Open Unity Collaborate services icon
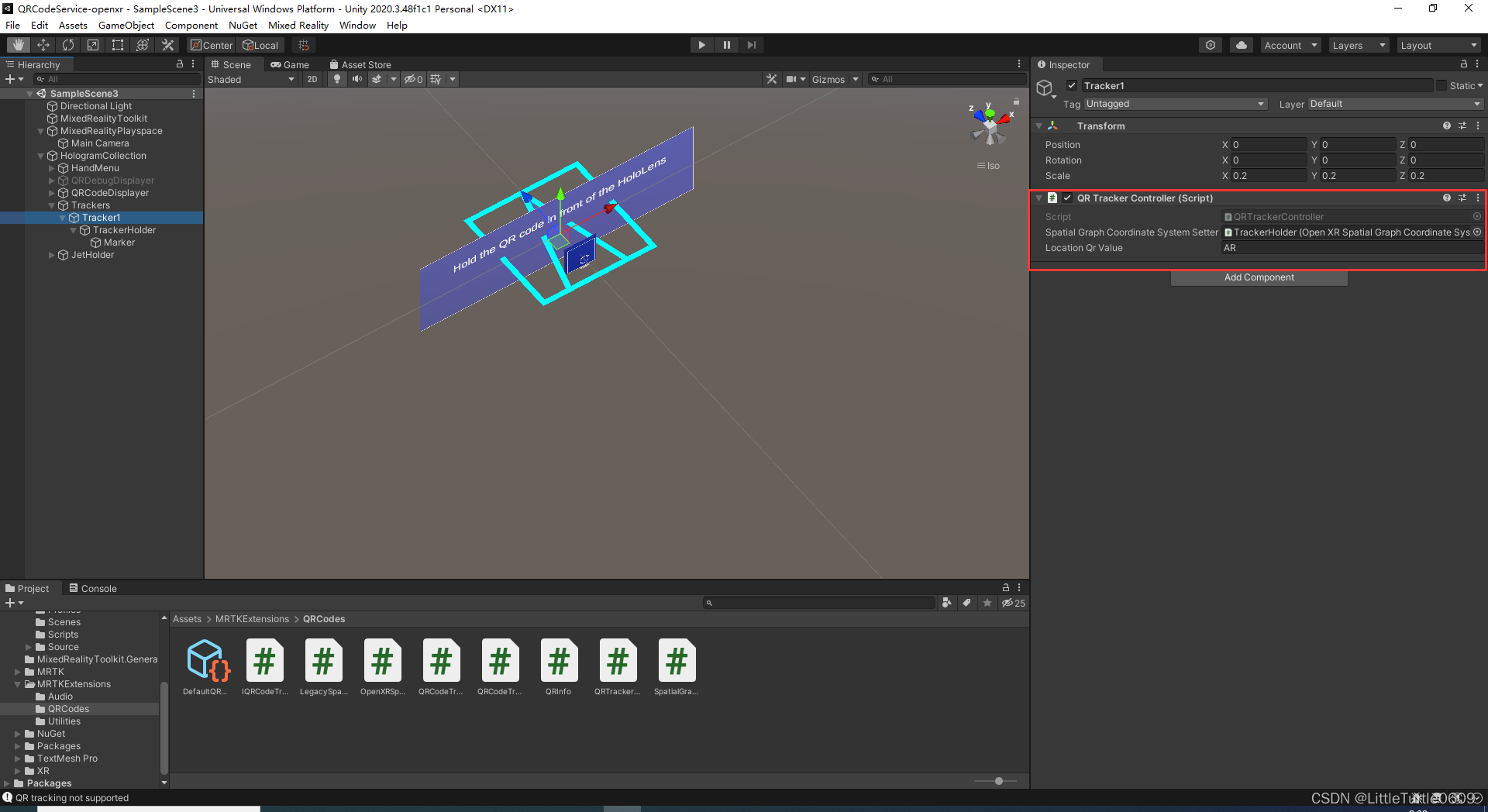 point(1211,45)
